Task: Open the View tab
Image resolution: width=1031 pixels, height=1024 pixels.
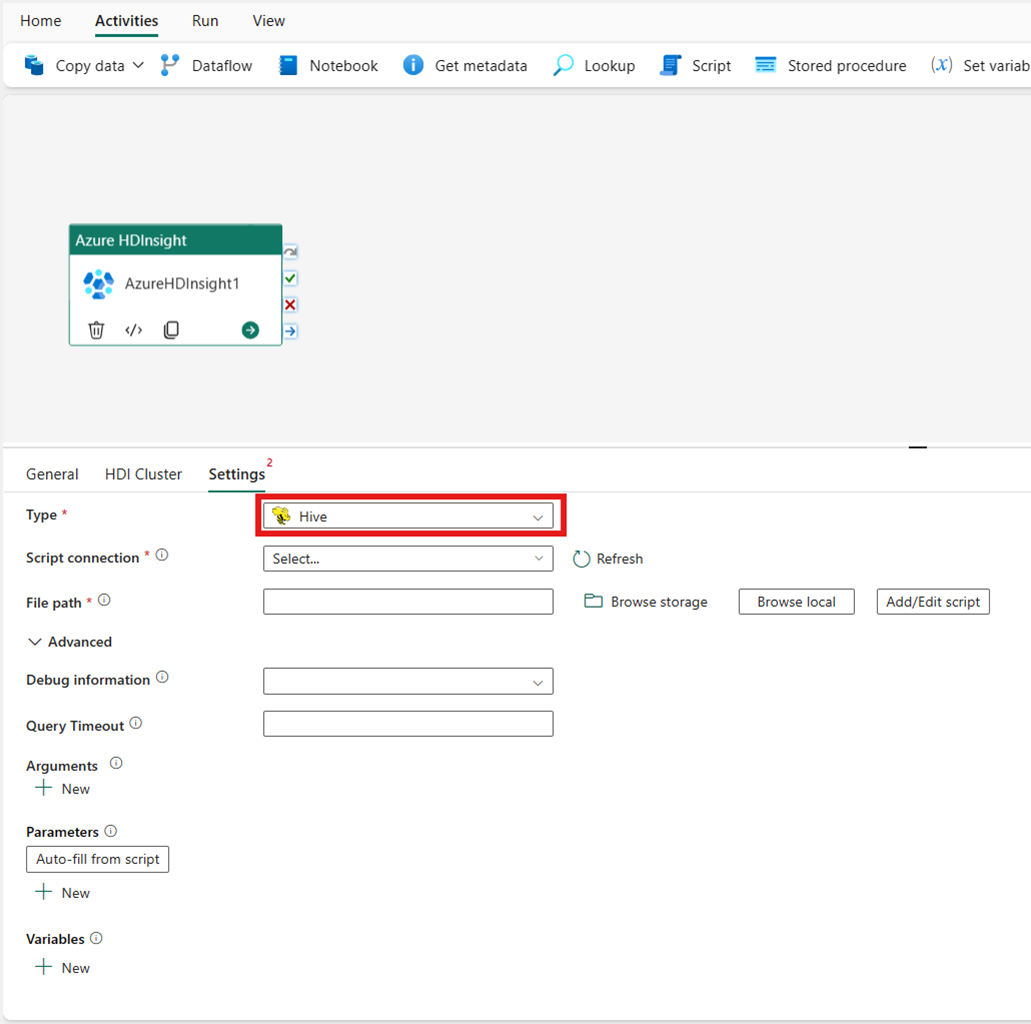Action: [x=269, y=21]
